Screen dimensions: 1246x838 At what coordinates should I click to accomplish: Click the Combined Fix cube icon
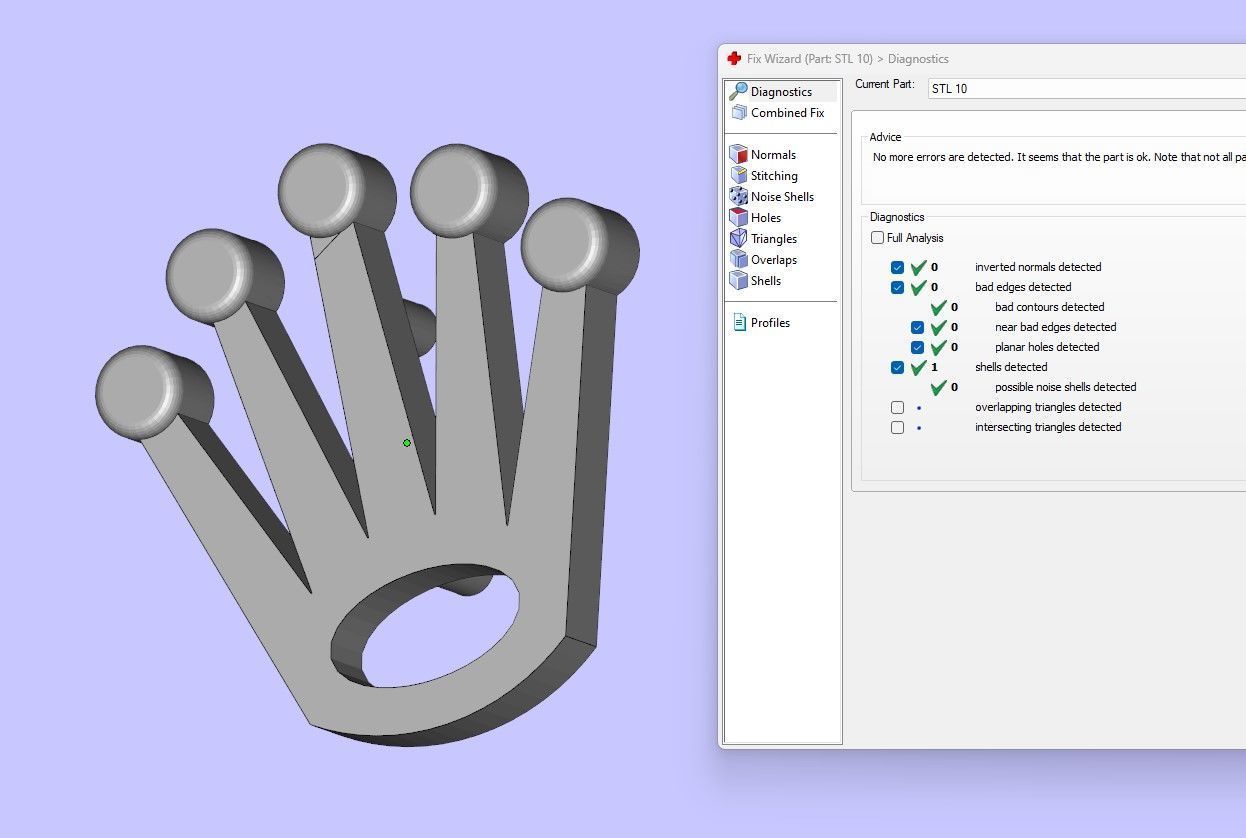click(738, 112)
